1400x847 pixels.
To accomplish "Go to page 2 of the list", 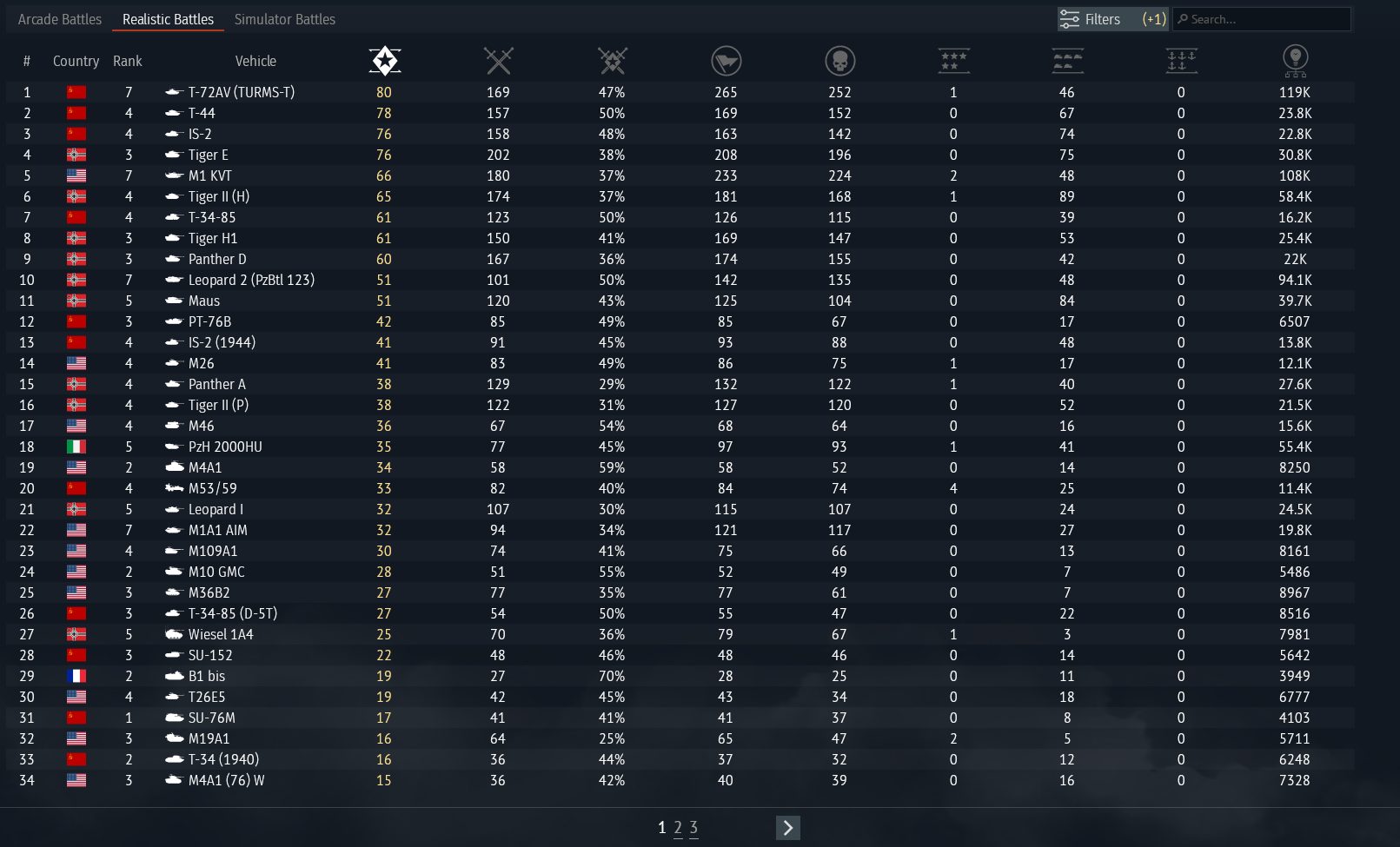I will (x=678, y=828).
